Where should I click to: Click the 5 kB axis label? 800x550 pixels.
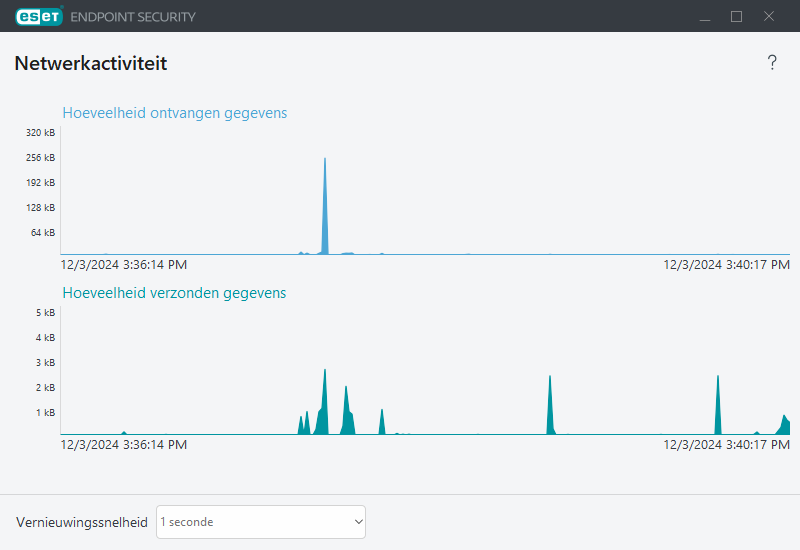[45, 313]
